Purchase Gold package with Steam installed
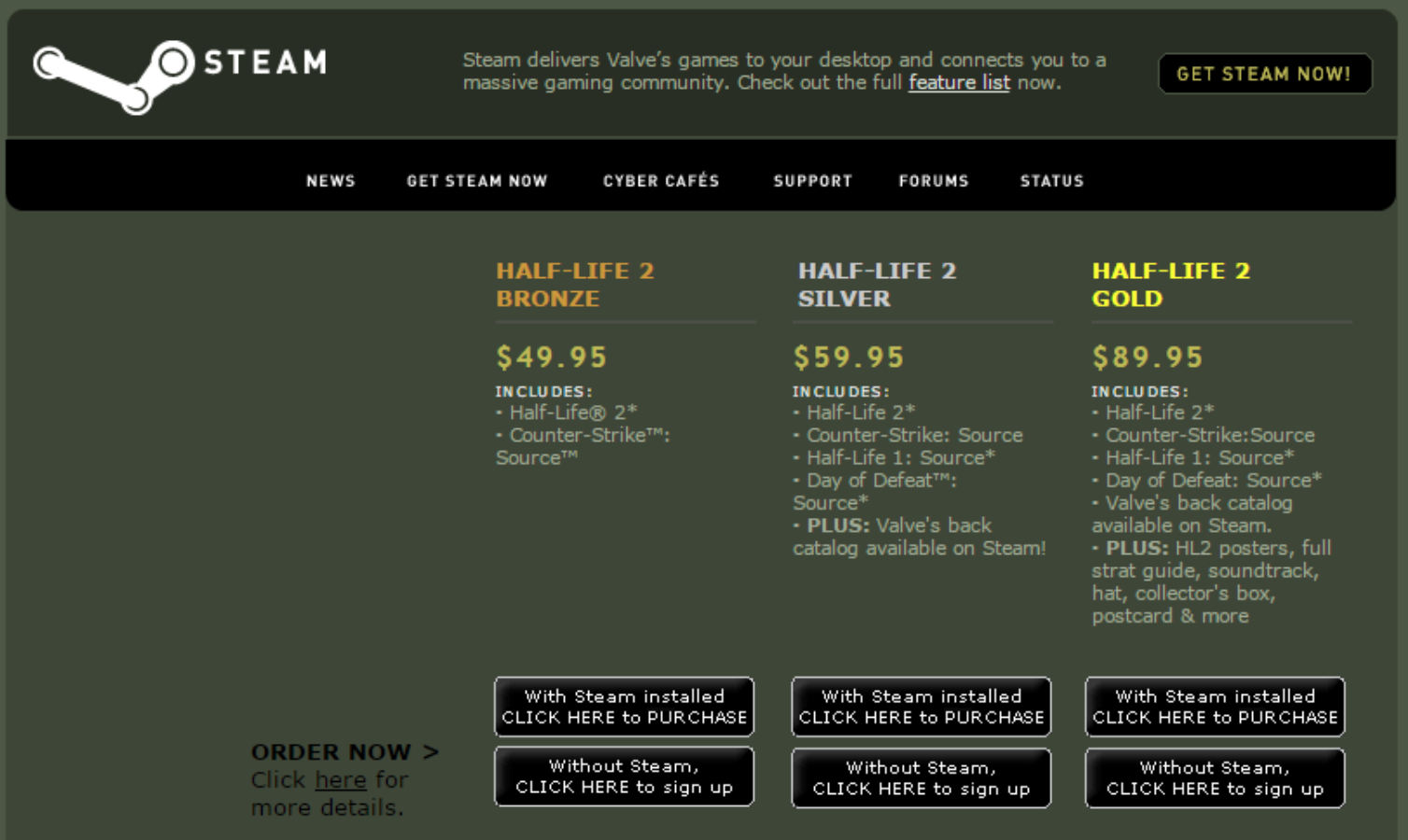Image resolution: width=1408 pixels, height=840 pixels. click(1215, 707)
